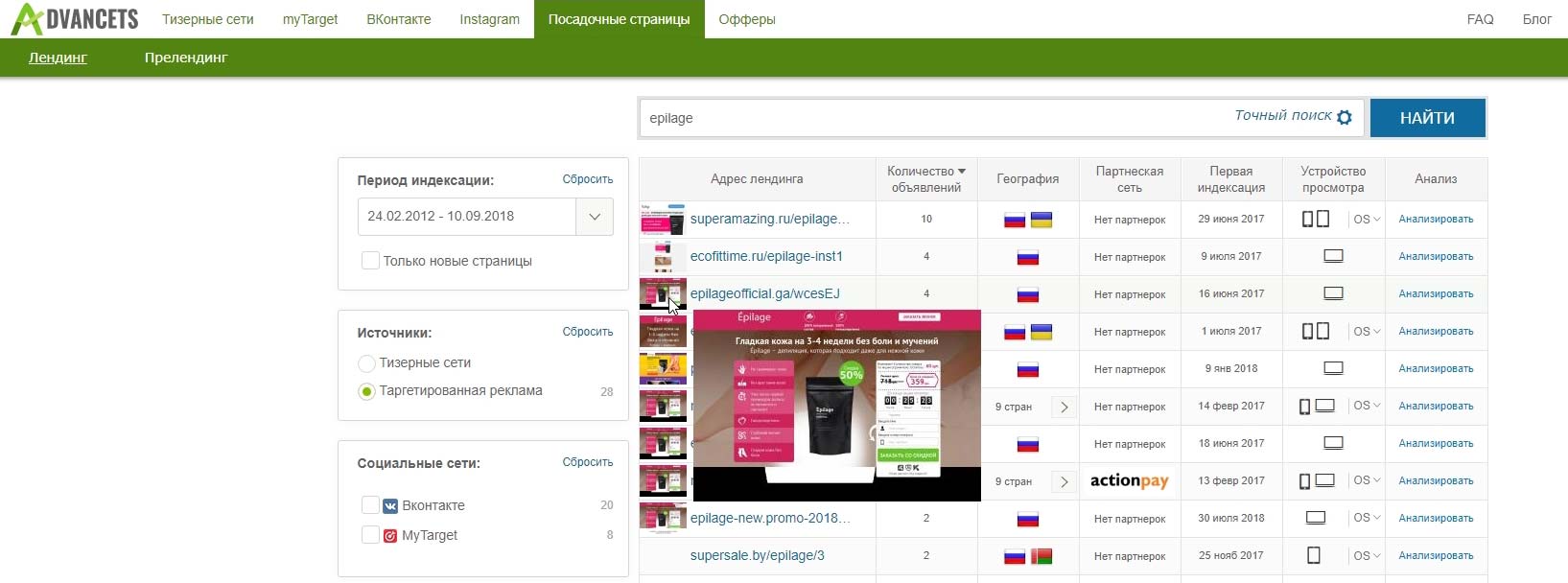Open OS dropdown in epilage-new.promo row

[1367, 519]
